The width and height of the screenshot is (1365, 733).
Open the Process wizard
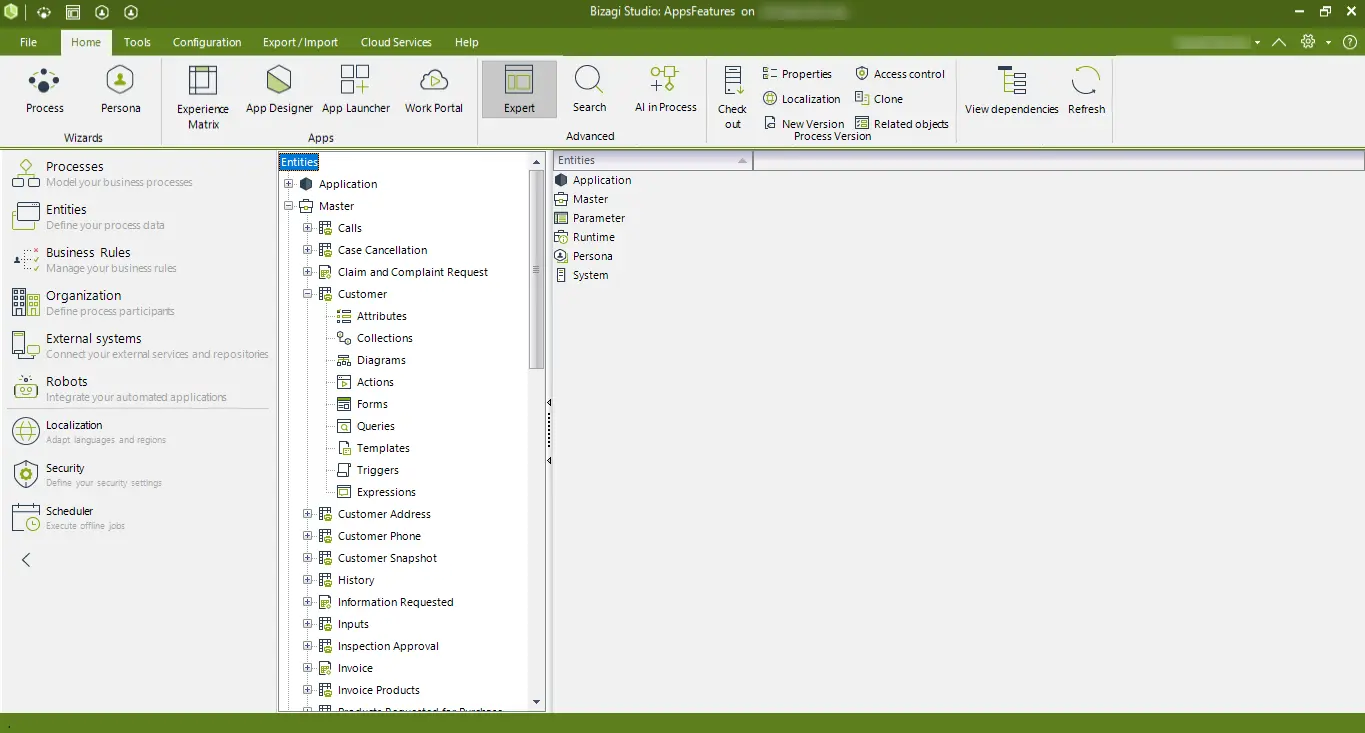coord(45,90)
